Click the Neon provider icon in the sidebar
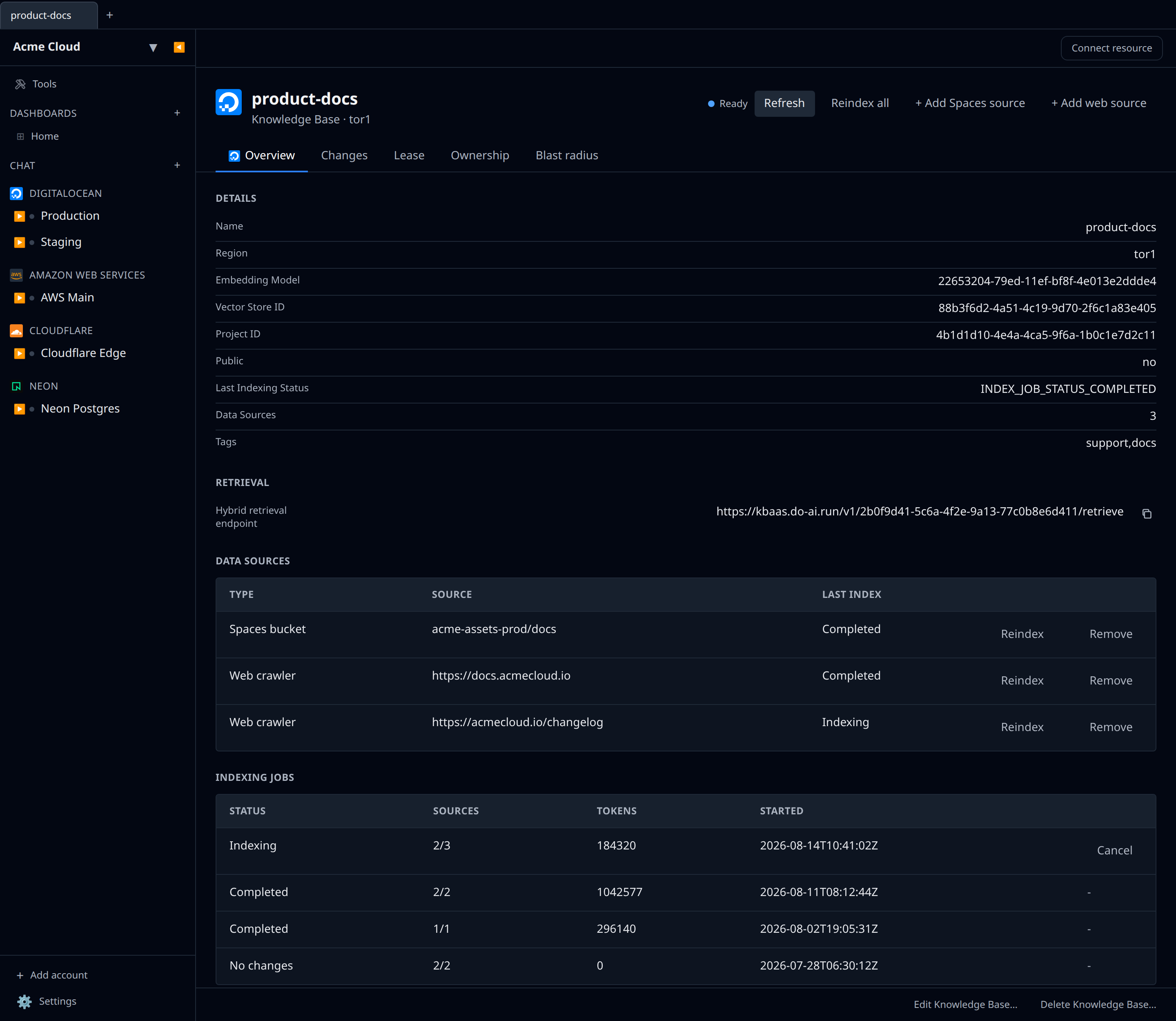Image resolution: width=1176 pixels, height=1021 pixels. (16, 386)
